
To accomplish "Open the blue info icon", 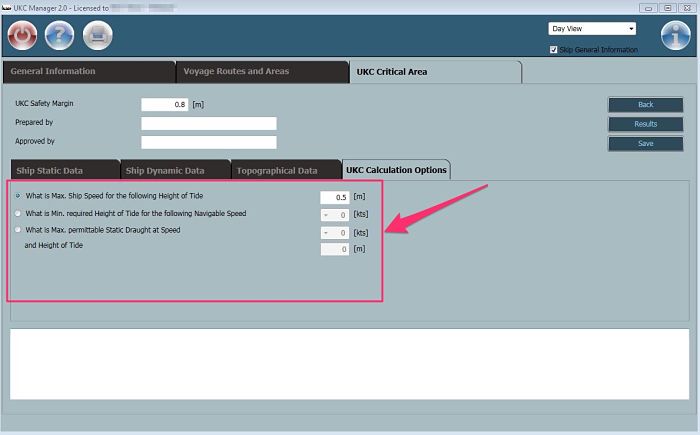I will click(x=676, y=34).
